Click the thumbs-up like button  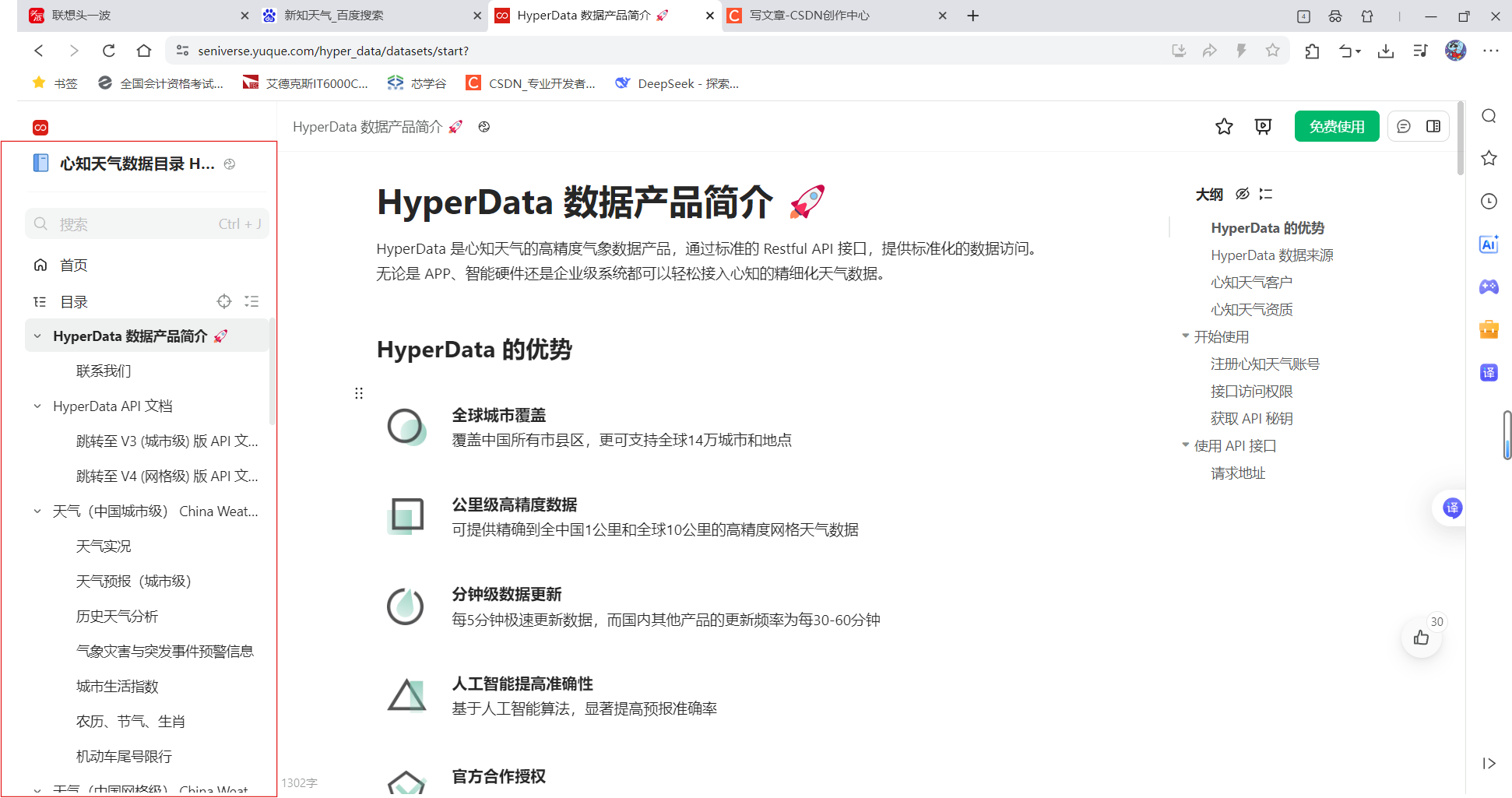[x=1422, y=638]
